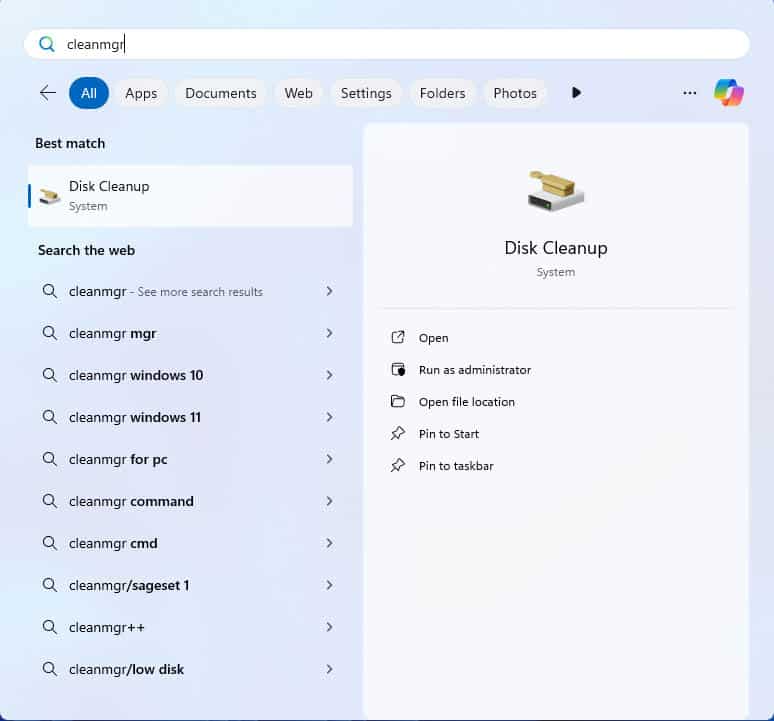The height and width of the screenshot is (721, 774).
Task: Click magnifier icon beside cleanmgr++
Action: coord(50,627)
